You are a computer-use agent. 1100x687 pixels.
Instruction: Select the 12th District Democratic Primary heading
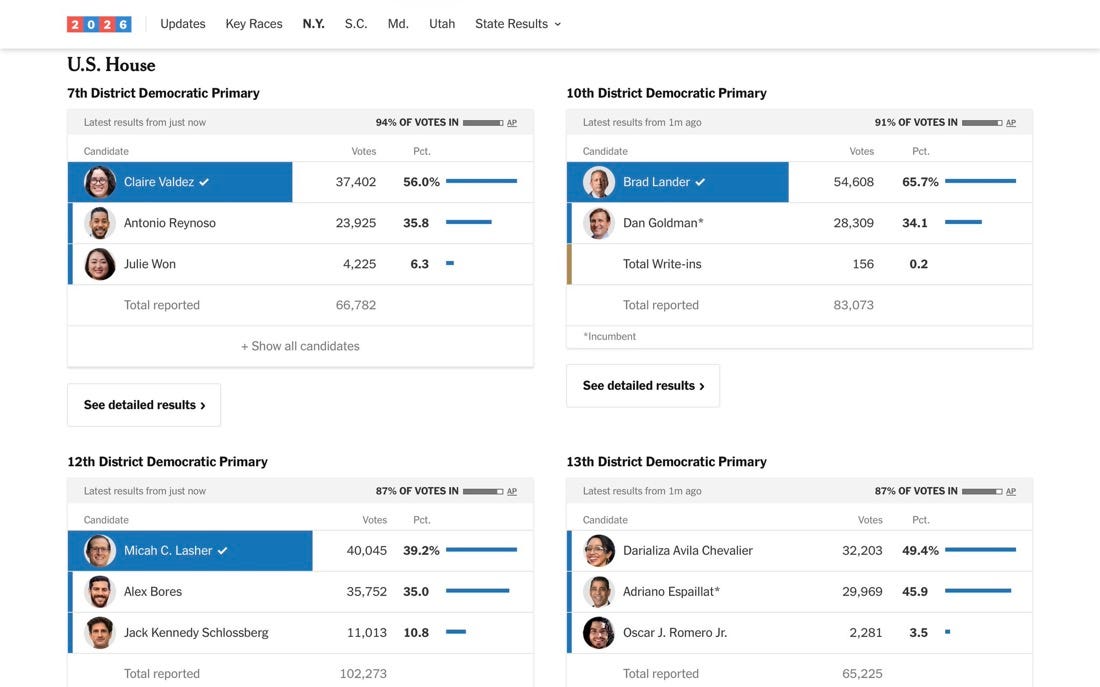(x=168, y=462)
